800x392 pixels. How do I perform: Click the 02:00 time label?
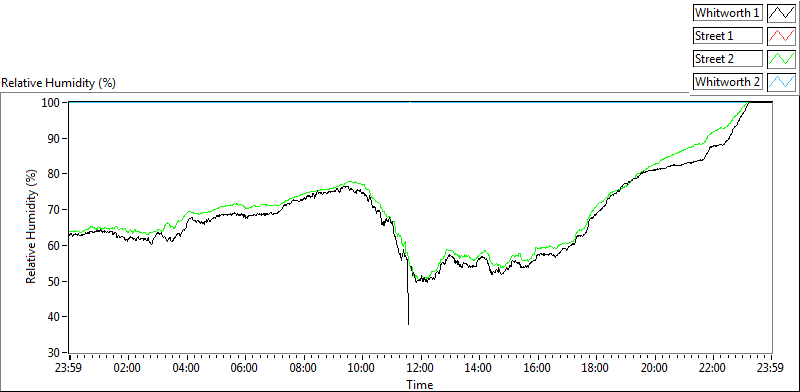tap(128, 368)
